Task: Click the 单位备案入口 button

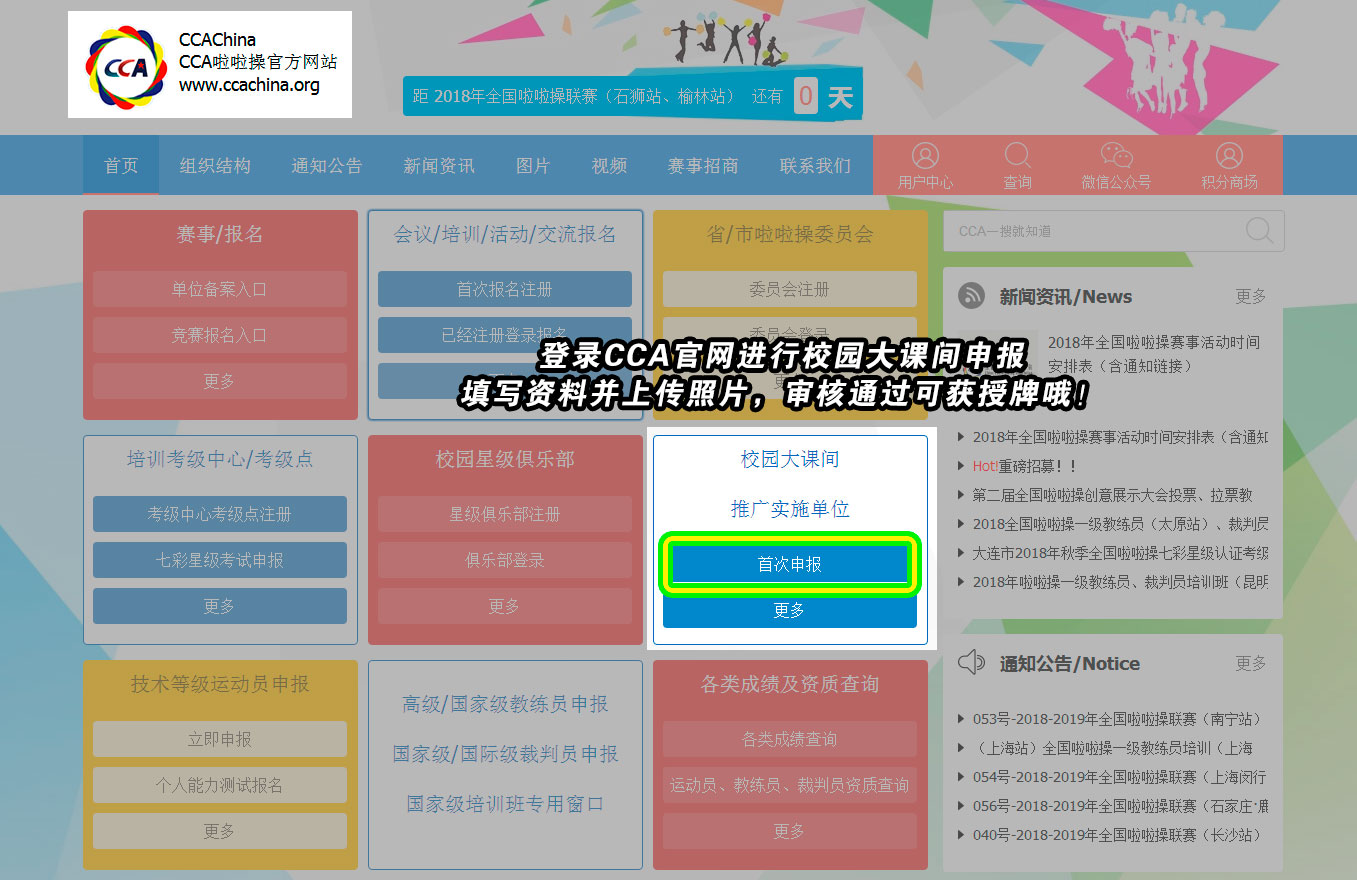Action: click(x=219, y=289)
